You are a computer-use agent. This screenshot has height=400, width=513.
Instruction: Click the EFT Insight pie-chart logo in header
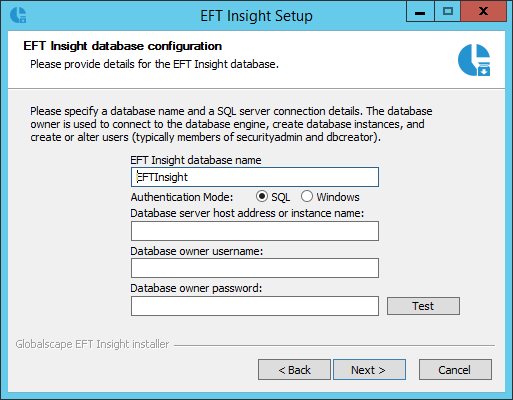click(474, 60)
